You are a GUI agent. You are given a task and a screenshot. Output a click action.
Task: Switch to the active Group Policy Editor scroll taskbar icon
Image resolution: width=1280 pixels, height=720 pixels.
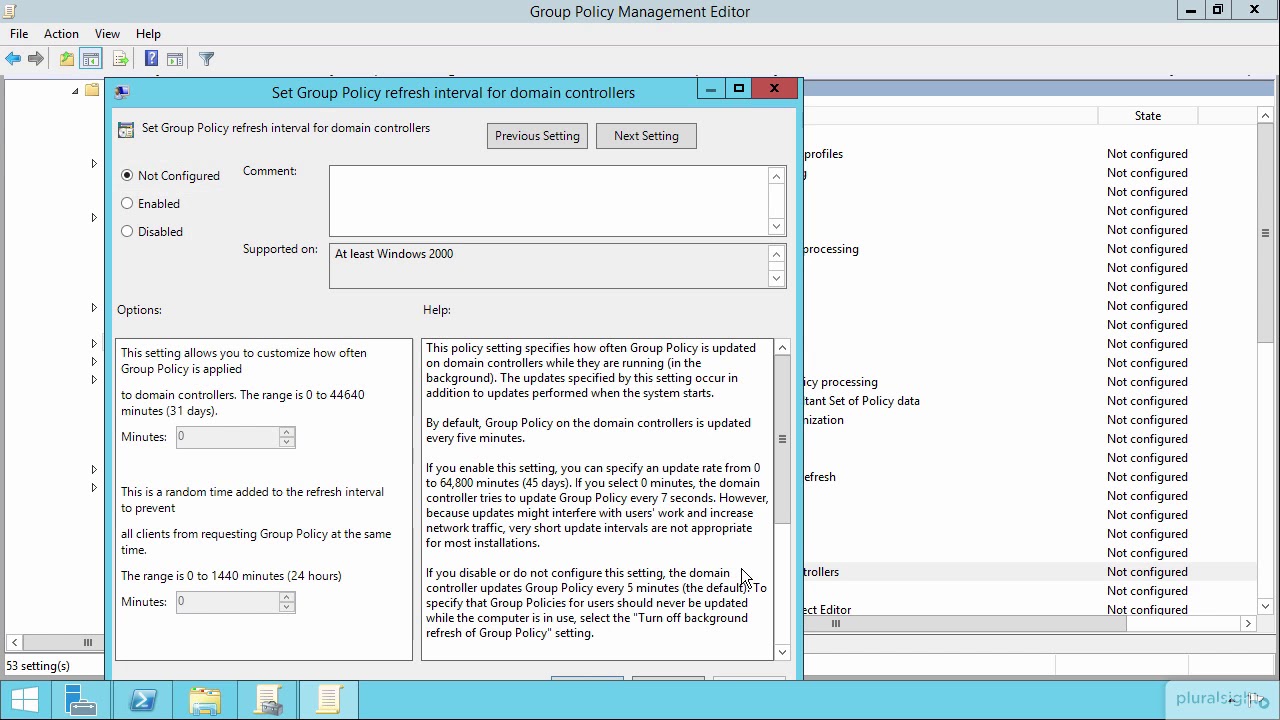(329, 700)
